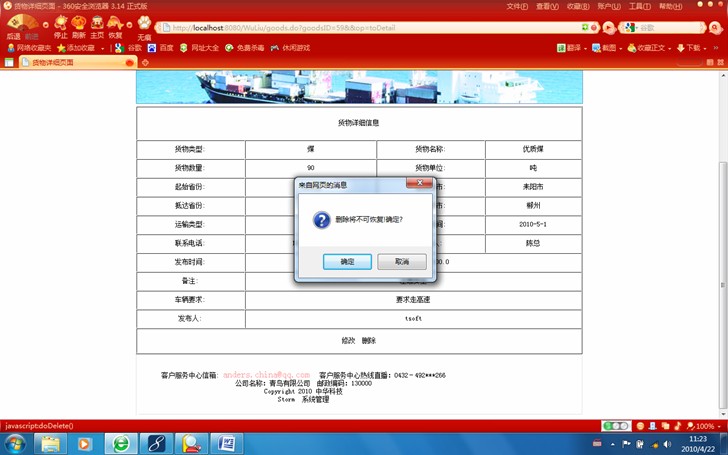Open Word from taskbar
728x455 pixels.
point(227,444)
